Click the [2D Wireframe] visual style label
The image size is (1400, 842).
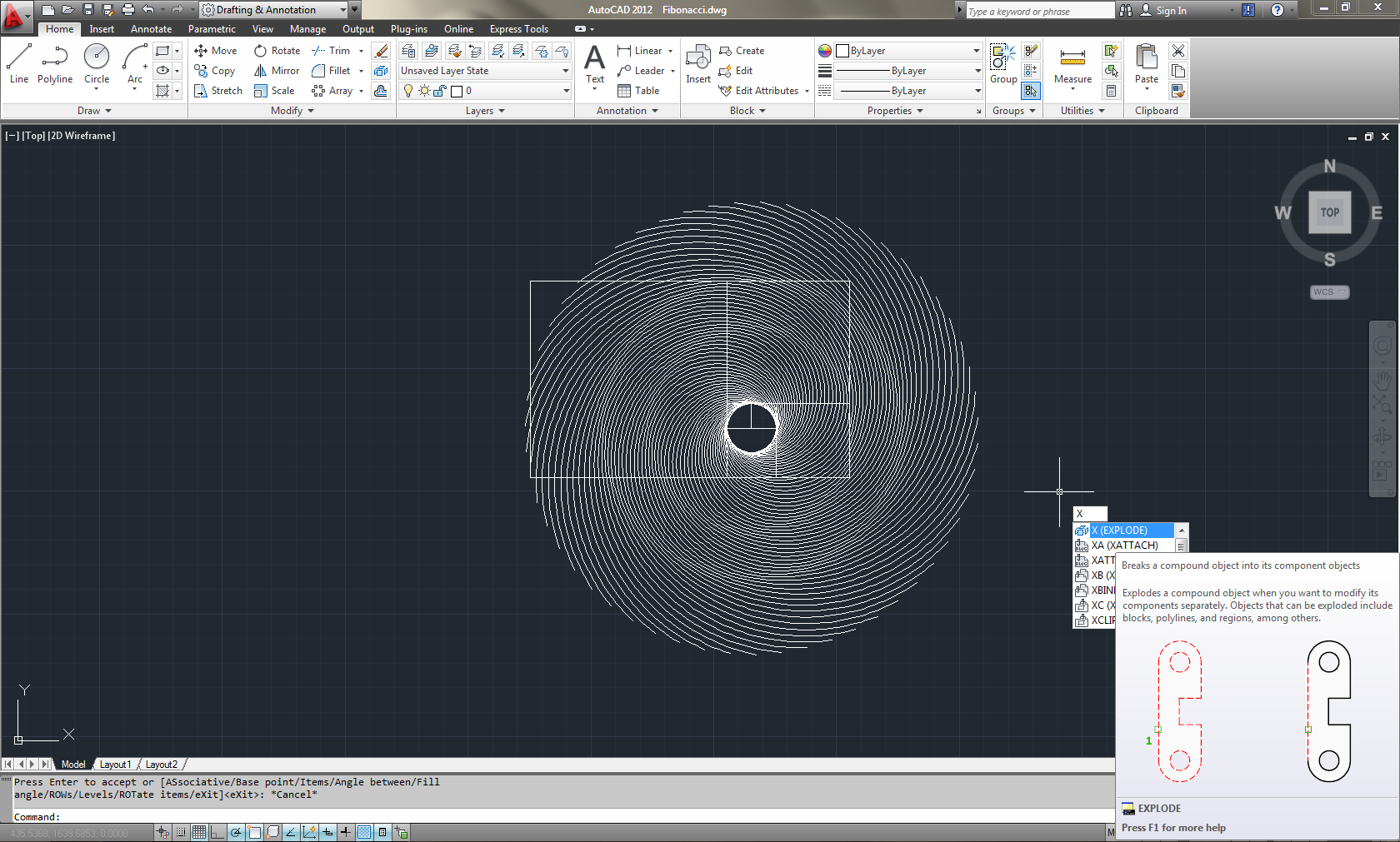pos(82,136)
